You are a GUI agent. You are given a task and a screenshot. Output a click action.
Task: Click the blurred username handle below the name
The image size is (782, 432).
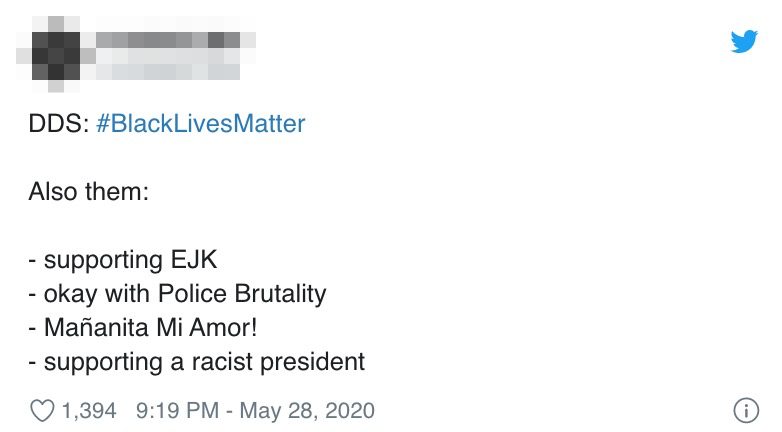168,71
